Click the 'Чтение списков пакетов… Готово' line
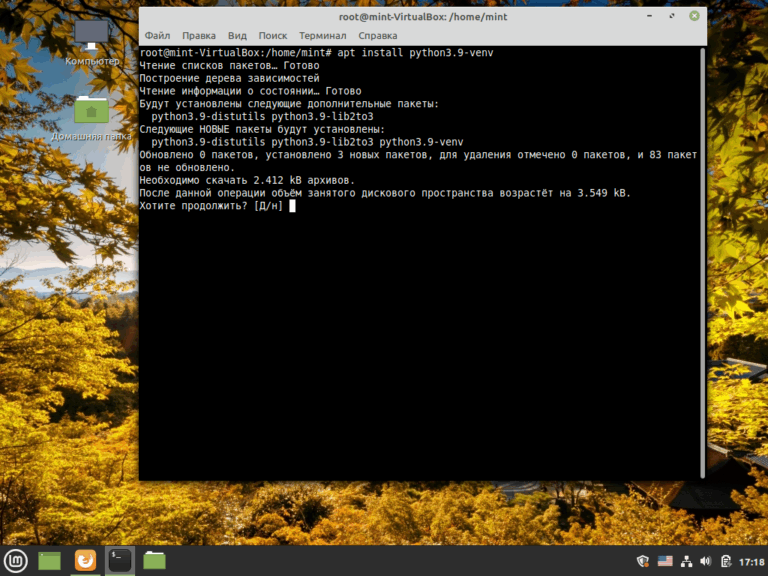768x576 pixels. coord(229,66)
